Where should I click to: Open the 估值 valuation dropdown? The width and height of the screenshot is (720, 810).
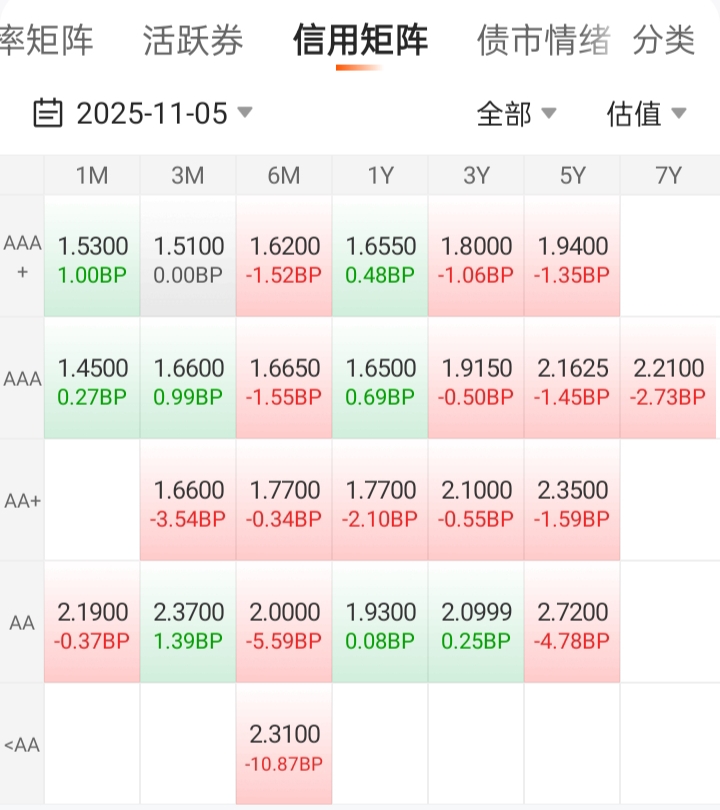point(646,114)
